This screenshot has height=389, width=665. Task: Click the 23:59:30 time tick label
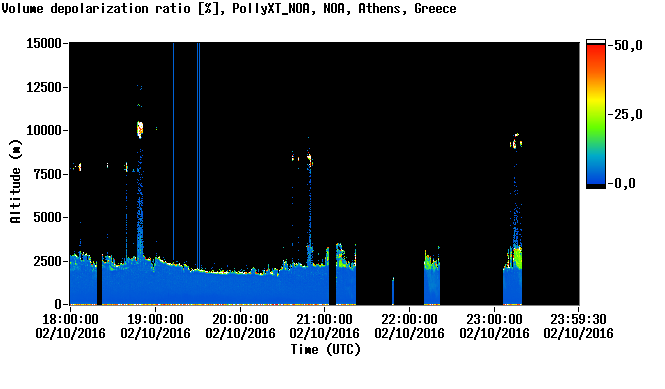[578, 319]
